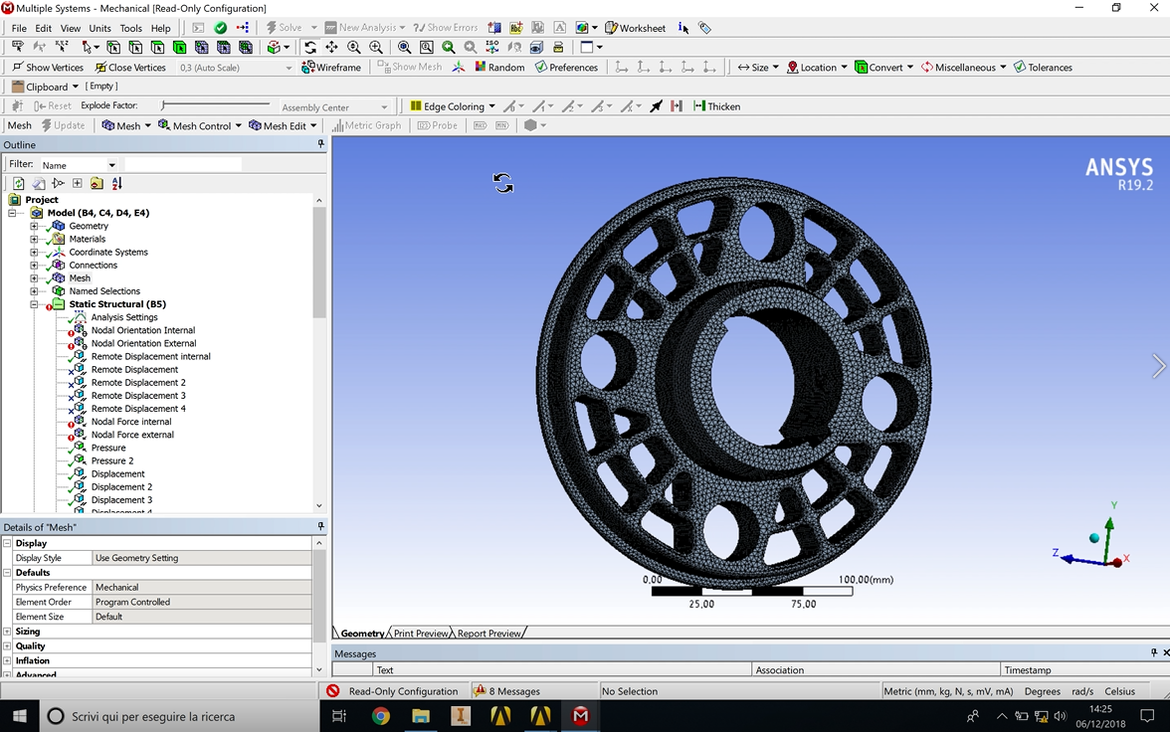Click the refresh tree icon in Outline

click(x=18, y=183)
